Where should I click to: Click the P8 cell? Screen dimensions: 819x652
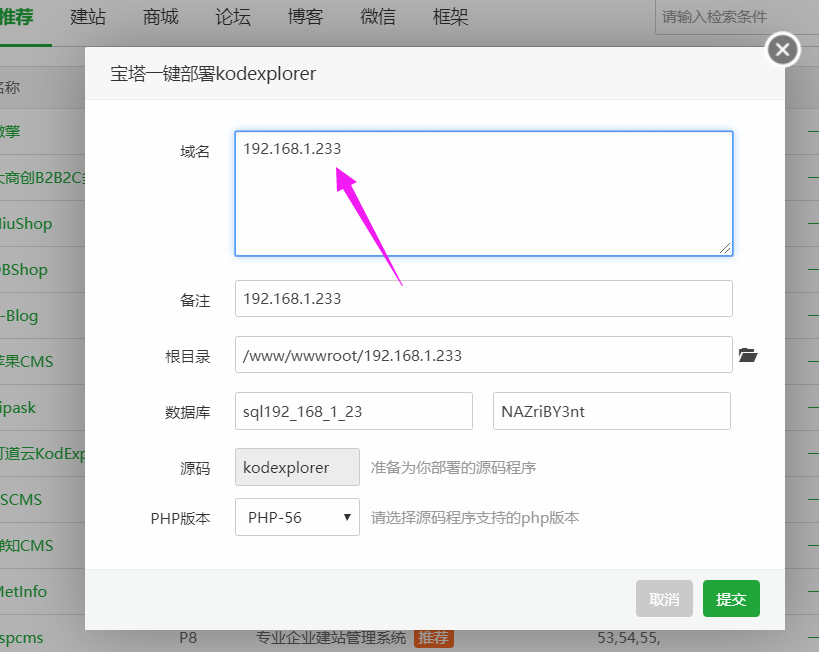click(188, 638)
